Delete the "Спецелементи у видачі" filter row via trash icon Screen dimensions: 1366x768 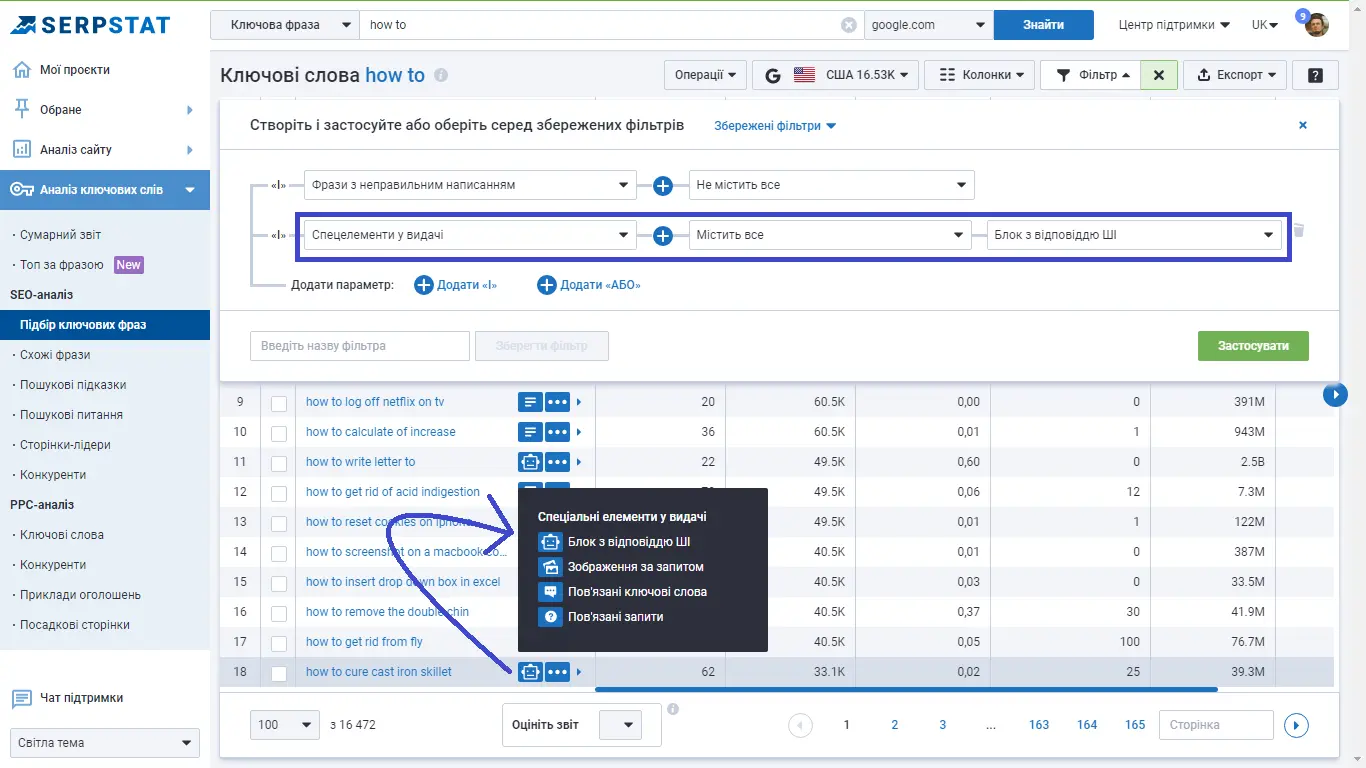point(1299,231)
